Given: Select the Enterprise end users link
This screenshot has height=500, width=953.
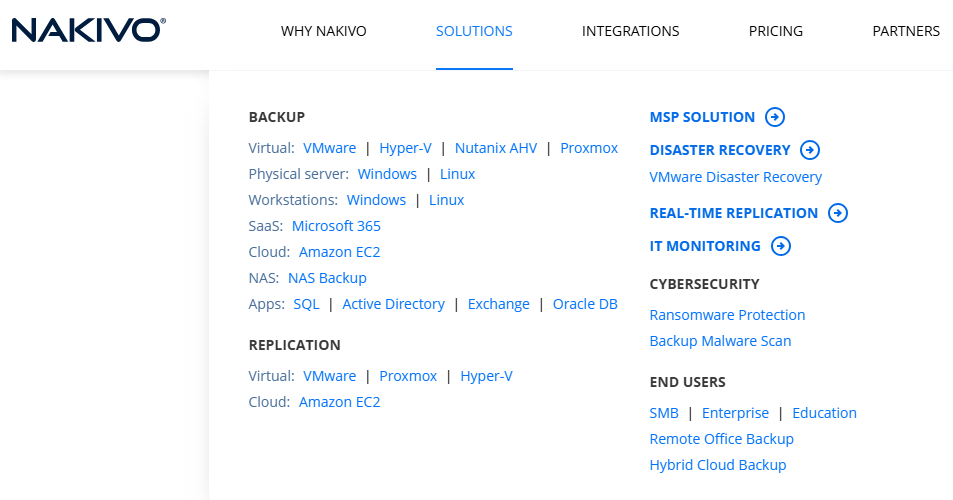Looking at the screenshot, I should (x=735, y=413).
